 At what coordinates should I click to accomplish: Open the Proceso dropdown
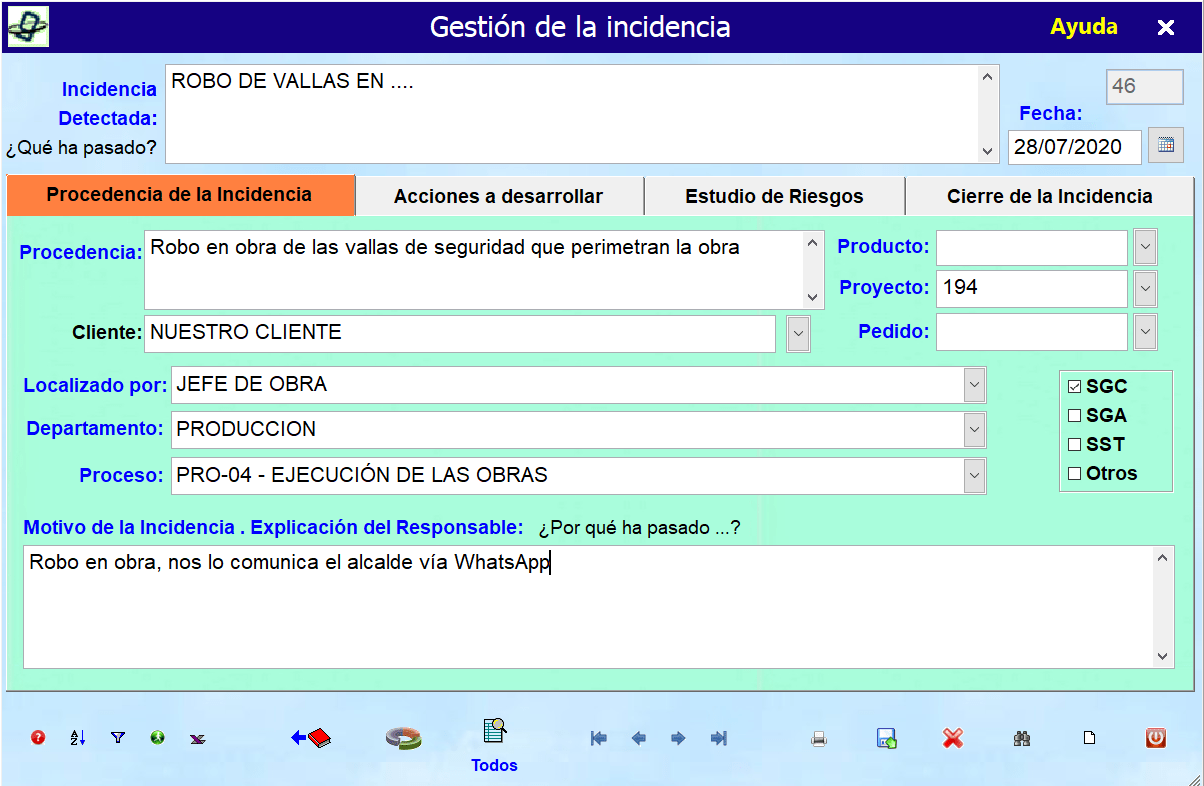click(x=974, y=476)
